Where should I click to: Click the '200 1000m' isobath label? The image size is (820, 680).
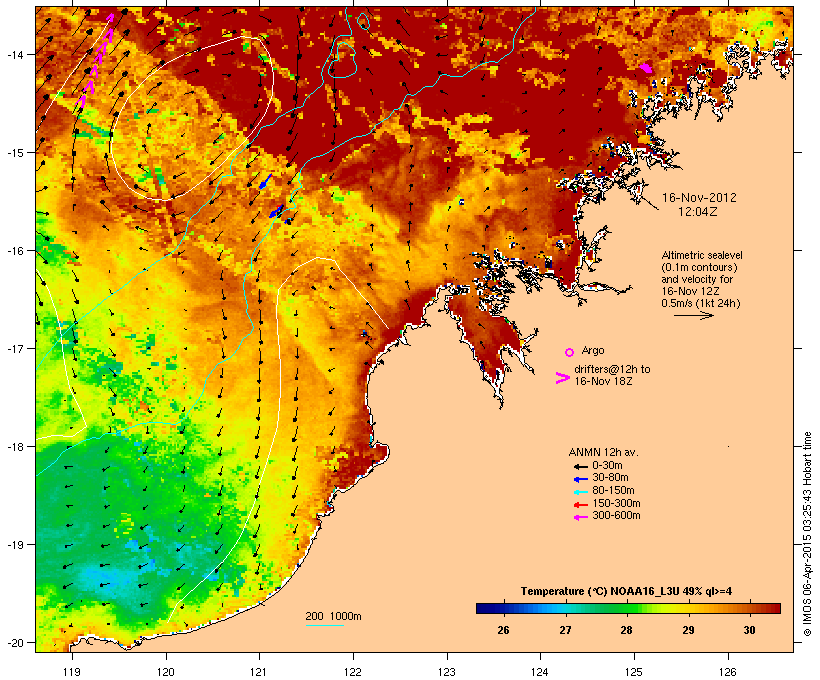pos(333,616)
